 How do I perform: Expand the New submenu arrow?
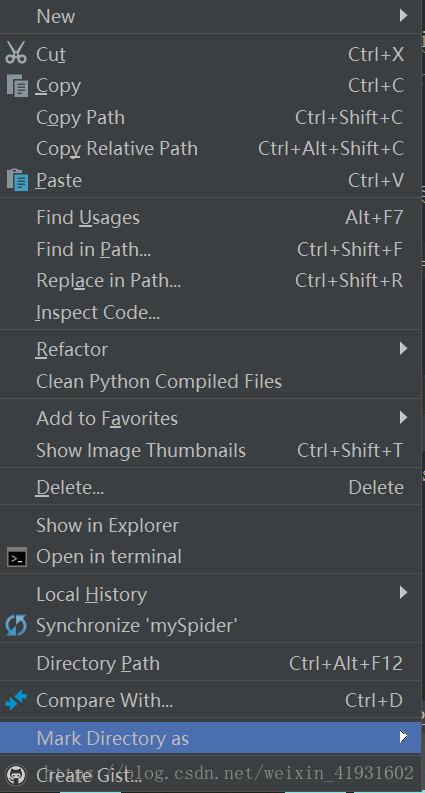pyautogui.click(x=403, y=16)
